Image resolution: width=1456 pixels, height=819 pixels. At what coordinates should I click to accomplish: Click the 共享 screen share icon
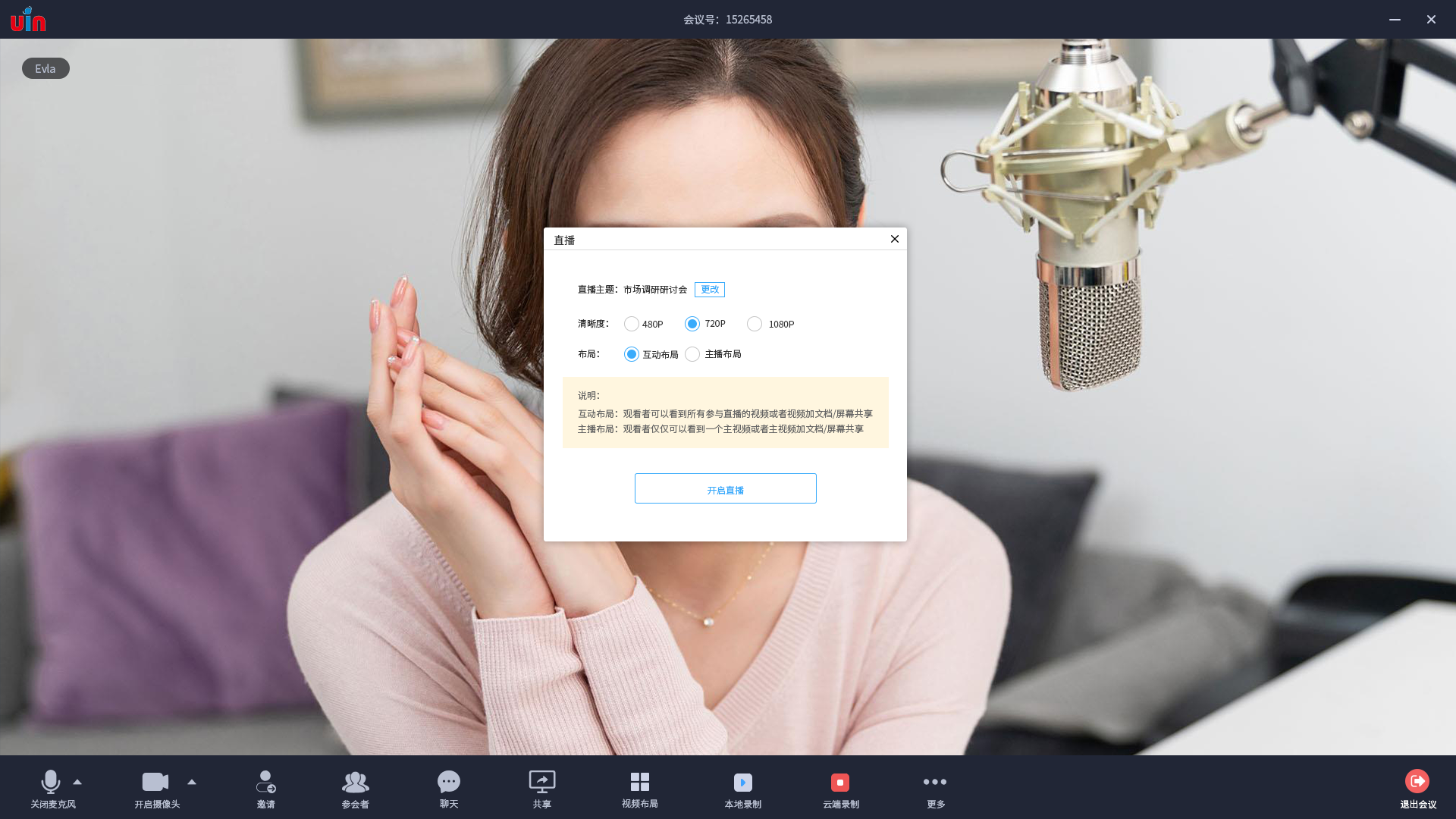(541, 783)
